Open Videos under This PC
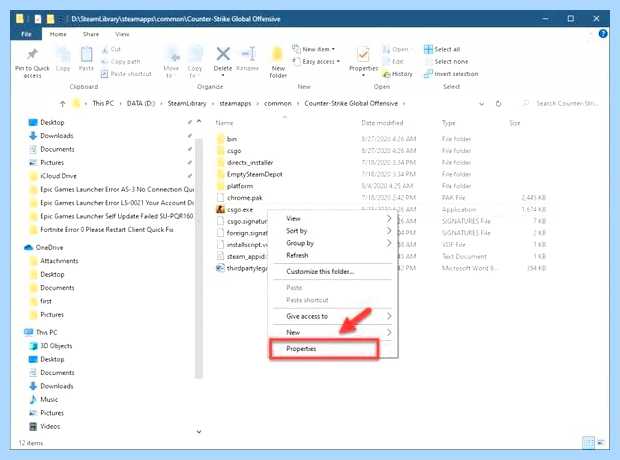 (50, 427)
